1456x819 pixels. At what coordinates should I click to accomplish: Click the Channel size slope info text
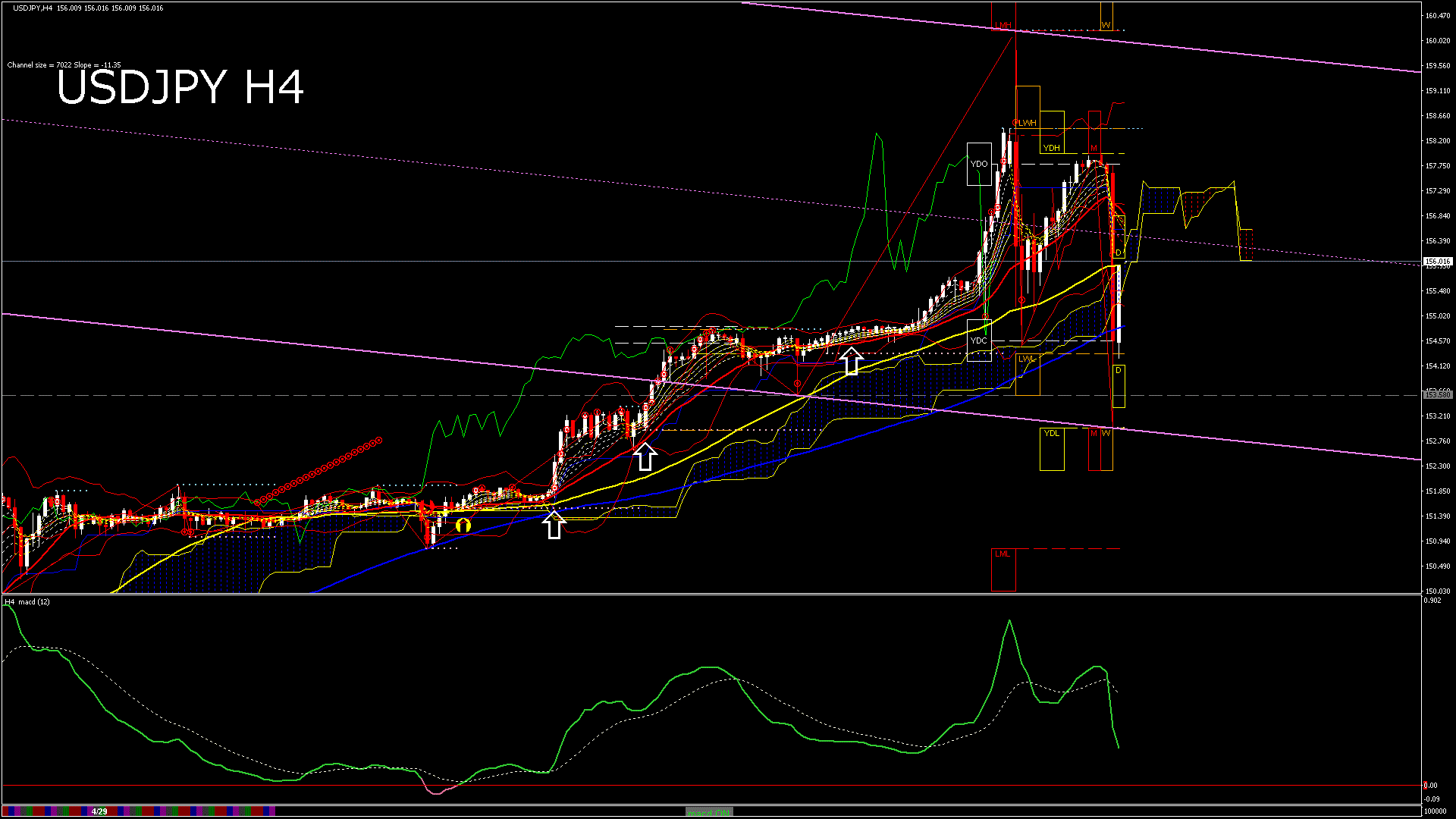64,65
